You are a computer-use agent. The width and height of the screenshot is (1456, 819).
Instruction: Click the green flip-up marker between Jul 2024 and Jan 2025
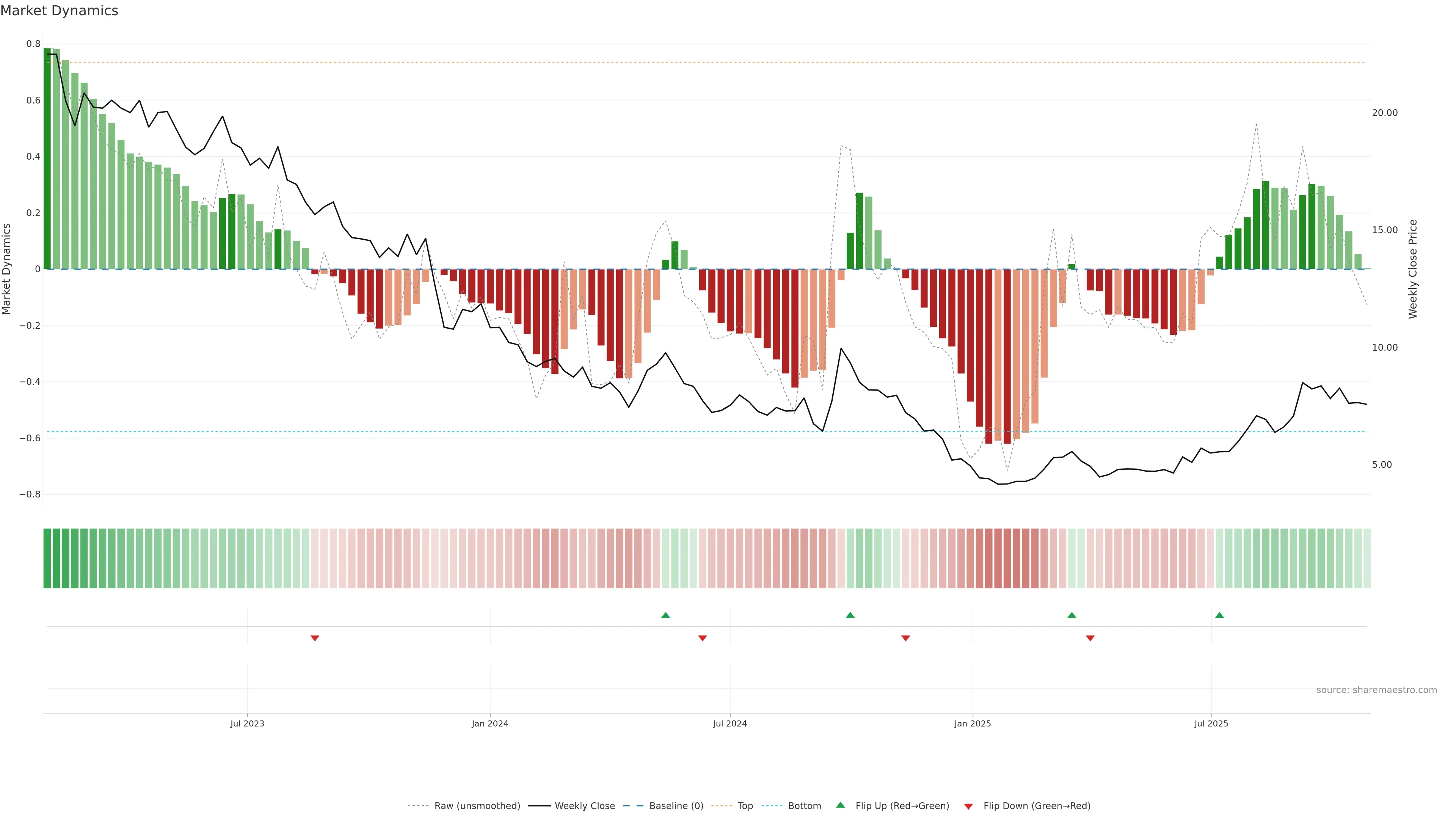[x=850, y=615]
